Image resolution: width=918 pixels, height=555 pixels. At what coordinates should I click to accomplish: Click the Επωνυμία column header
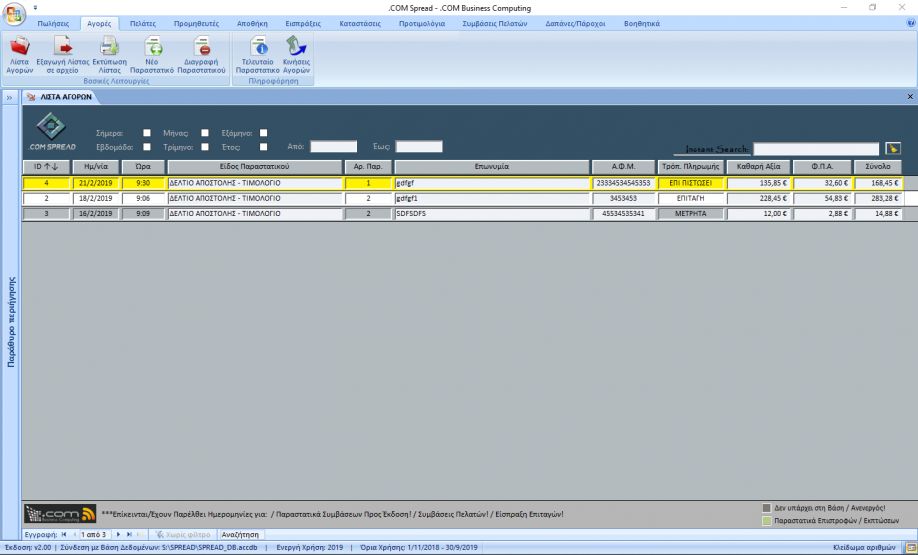pos(492,167)
